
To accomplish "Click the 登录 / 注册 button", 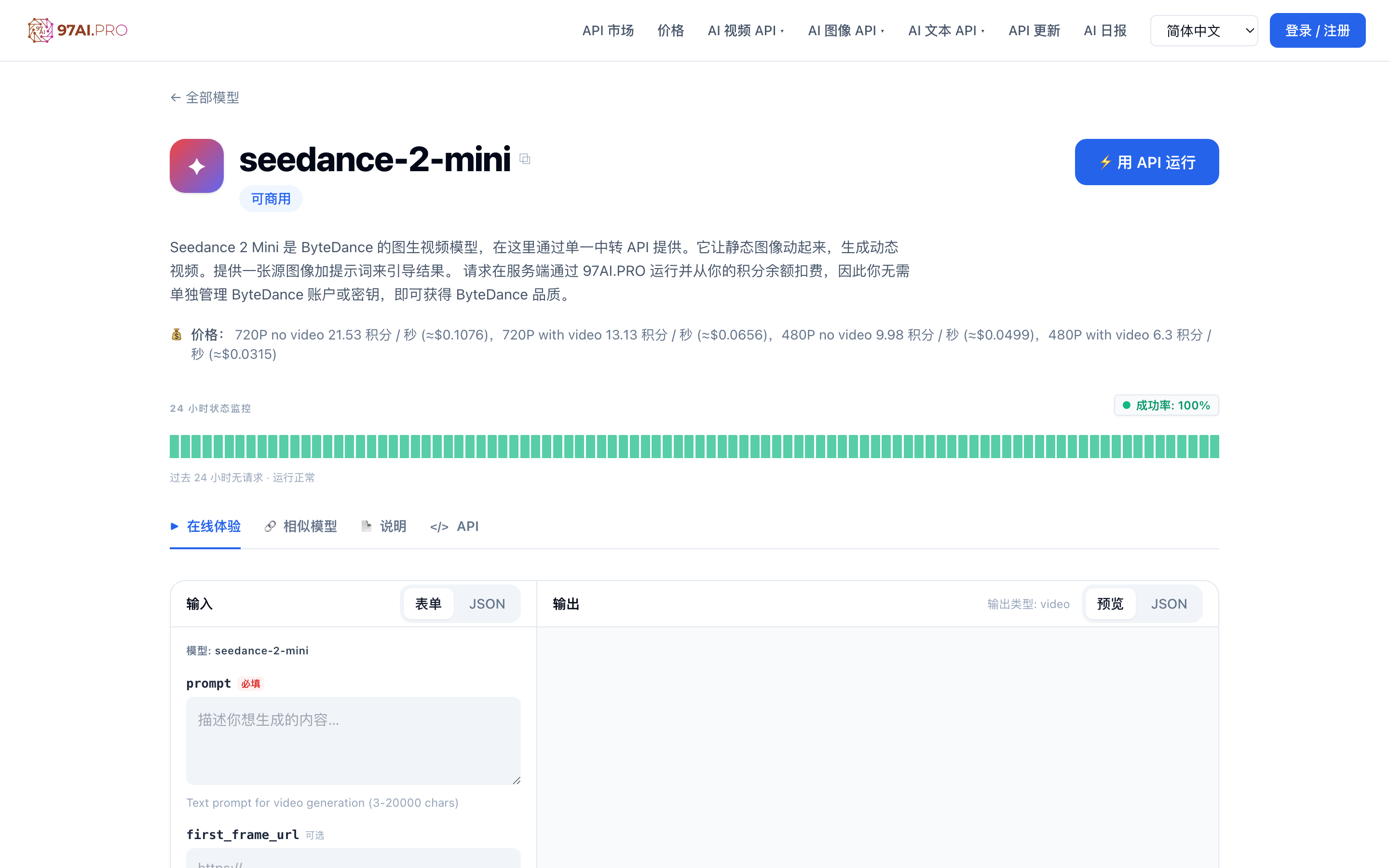I will click(x=1317, y=30).
